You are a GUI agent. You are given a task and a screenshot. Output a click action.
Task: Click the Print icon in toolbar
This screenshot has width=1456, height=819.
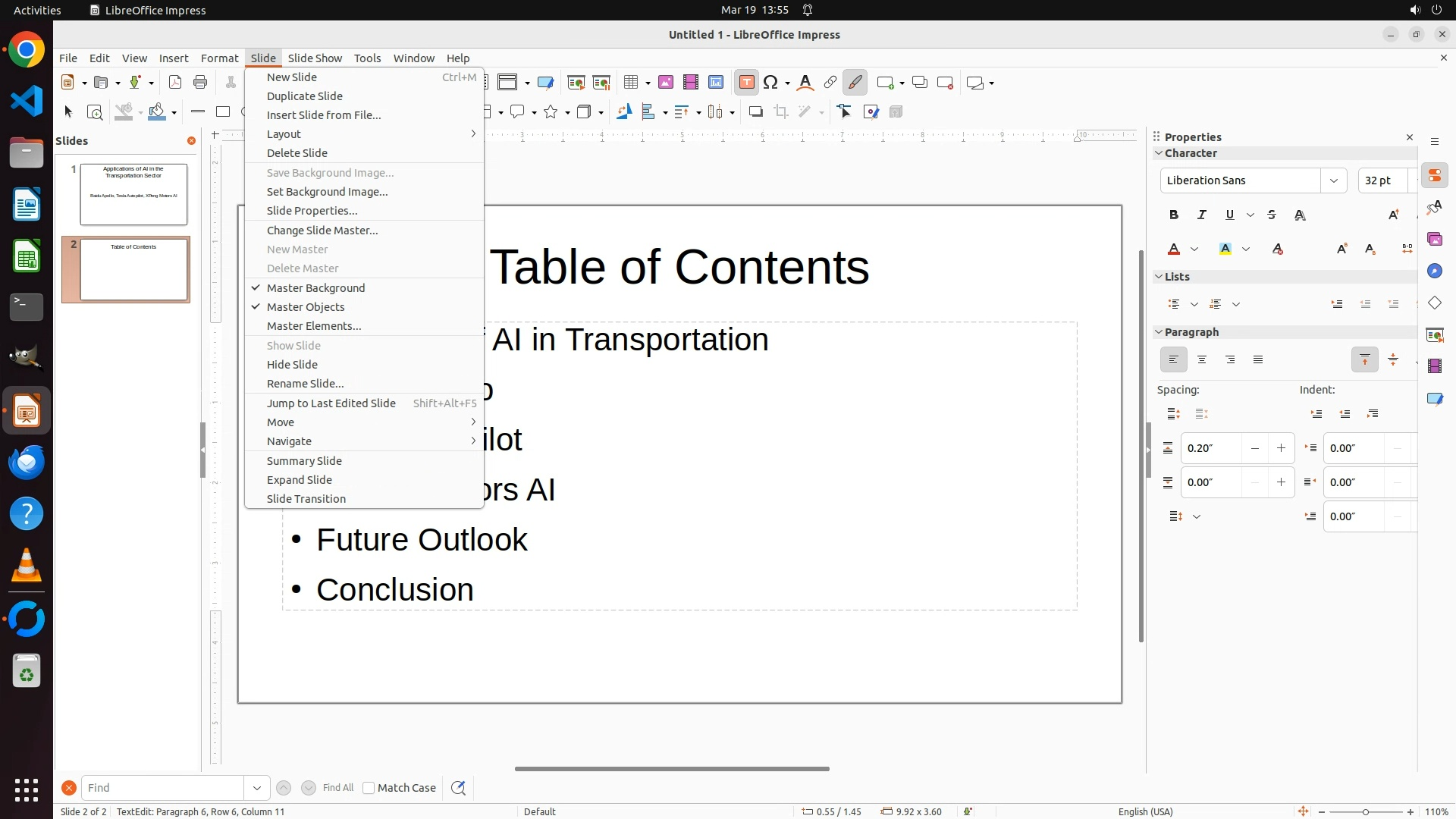200,83
